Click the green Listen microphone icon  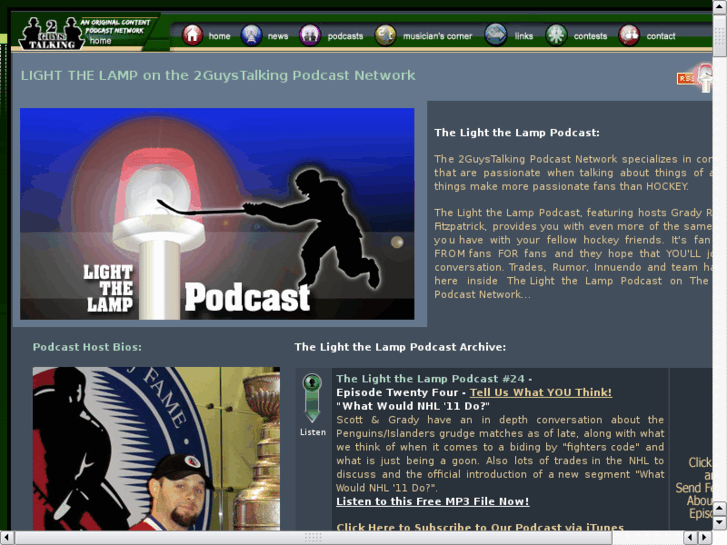(x=312, y=398)
